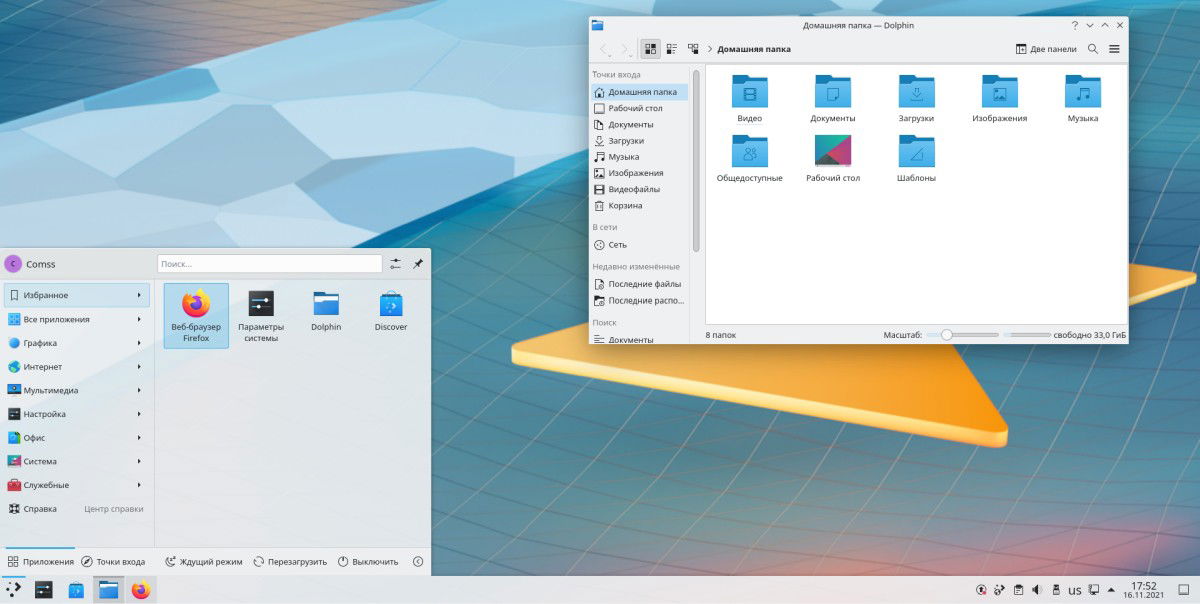
Task: Open Dolphin hamburger menu
Action: click(x=1114, y=49)
